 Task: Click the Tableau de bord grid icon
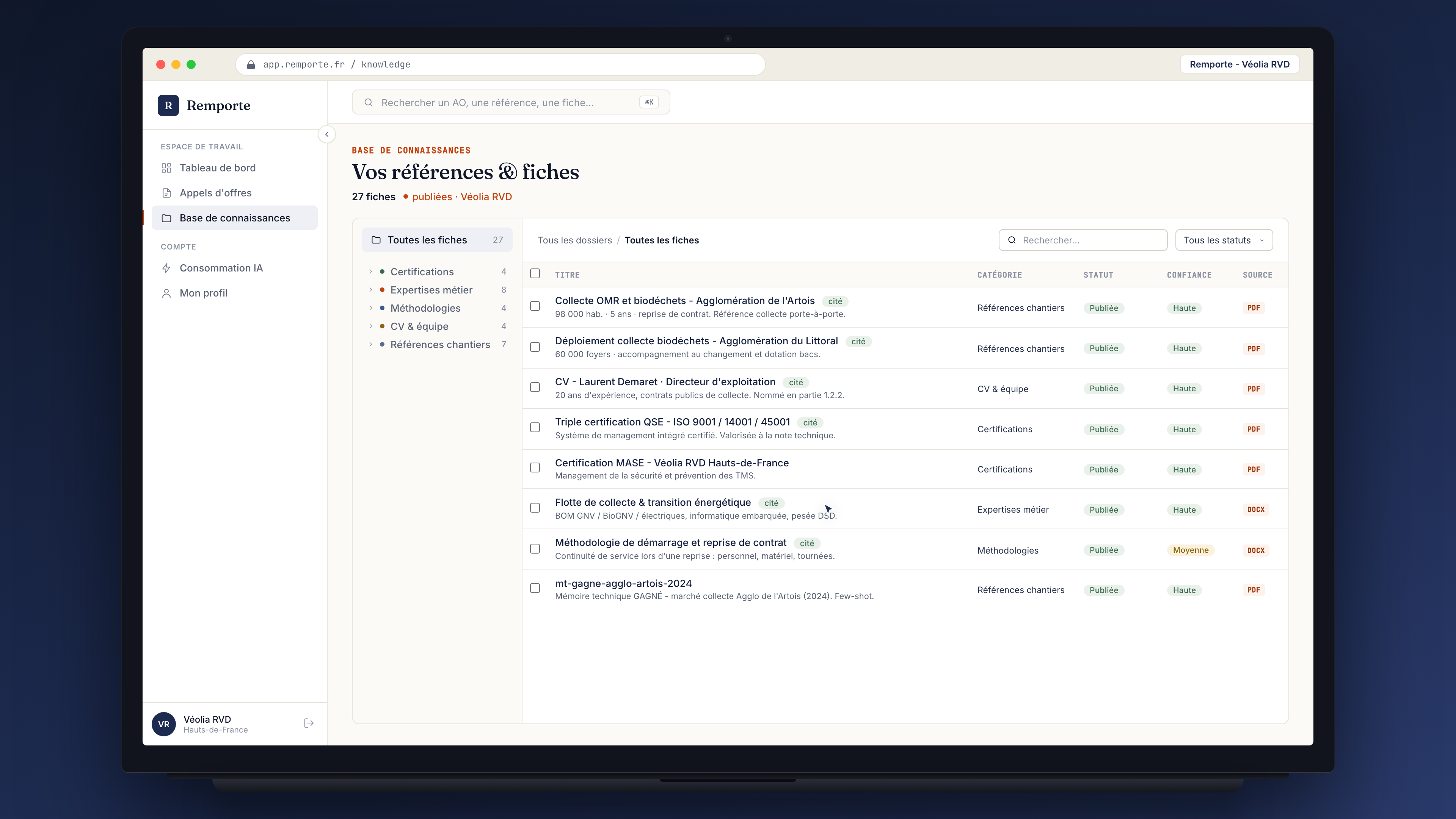click(166, 168)
